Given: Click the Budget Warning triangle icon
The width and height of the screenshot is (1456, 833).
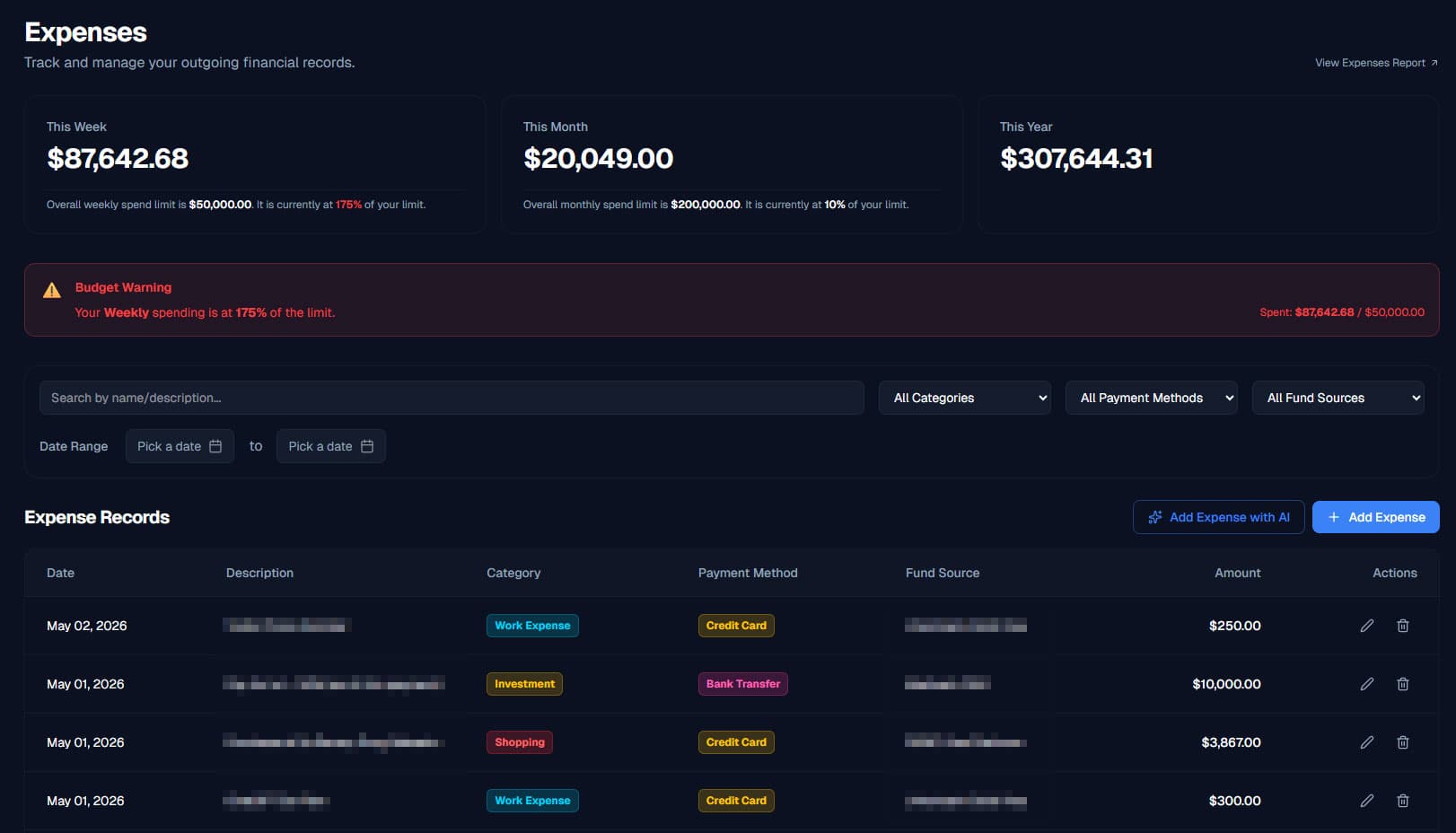Looking at the screenshot, I should [52, 290].
